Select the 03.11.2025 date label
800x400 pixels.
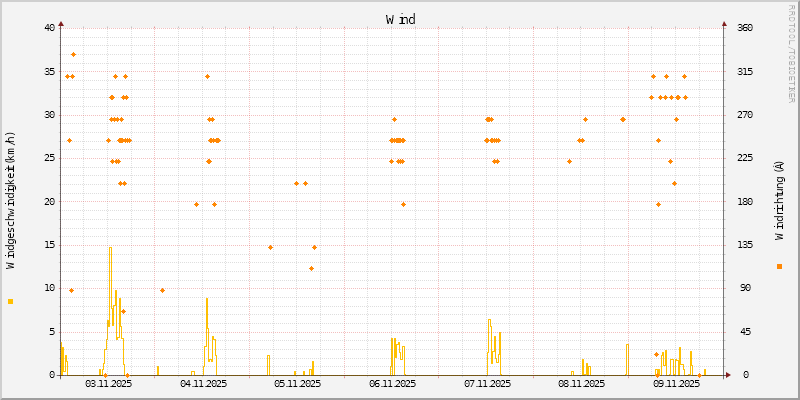click(x=108, y=383)
